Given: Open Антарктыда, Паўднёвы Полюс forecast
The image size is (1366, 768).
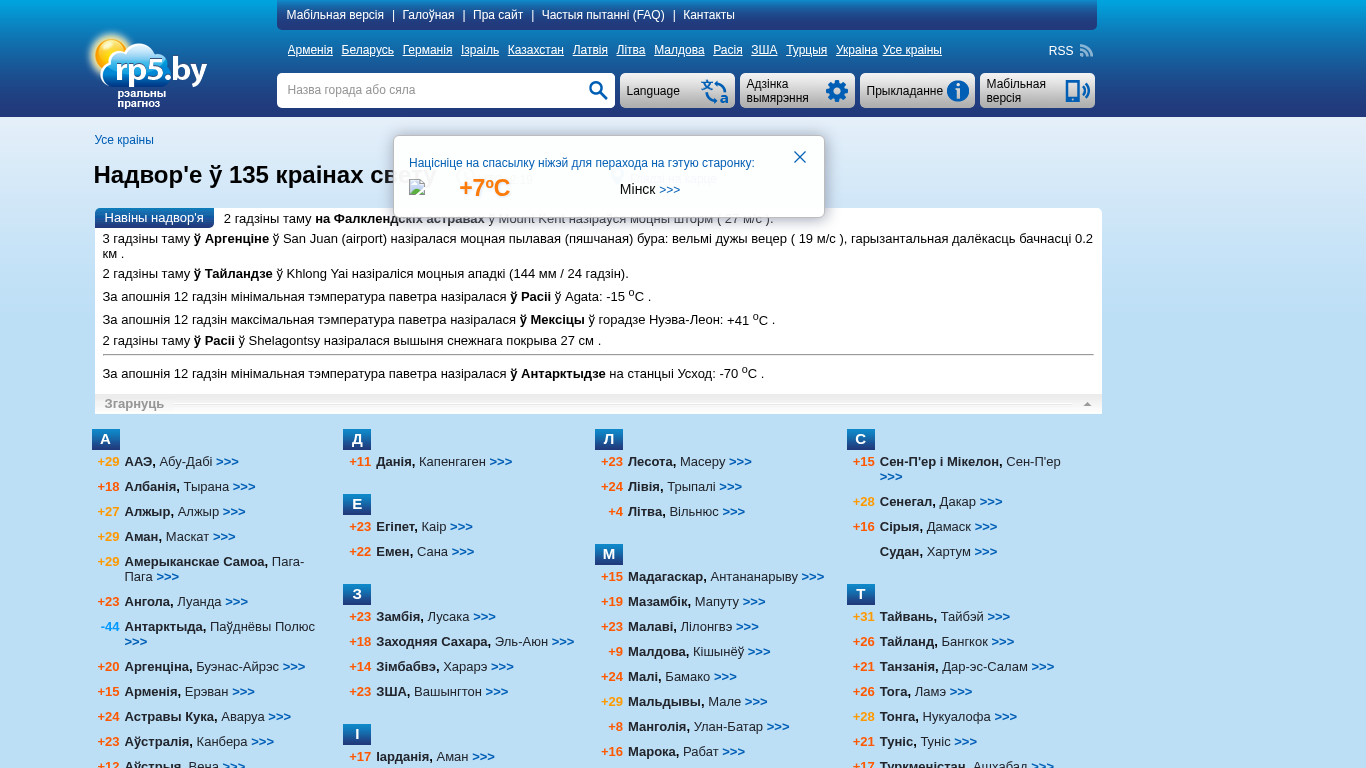Looking at the screenshot, I should tap(220, 634).
